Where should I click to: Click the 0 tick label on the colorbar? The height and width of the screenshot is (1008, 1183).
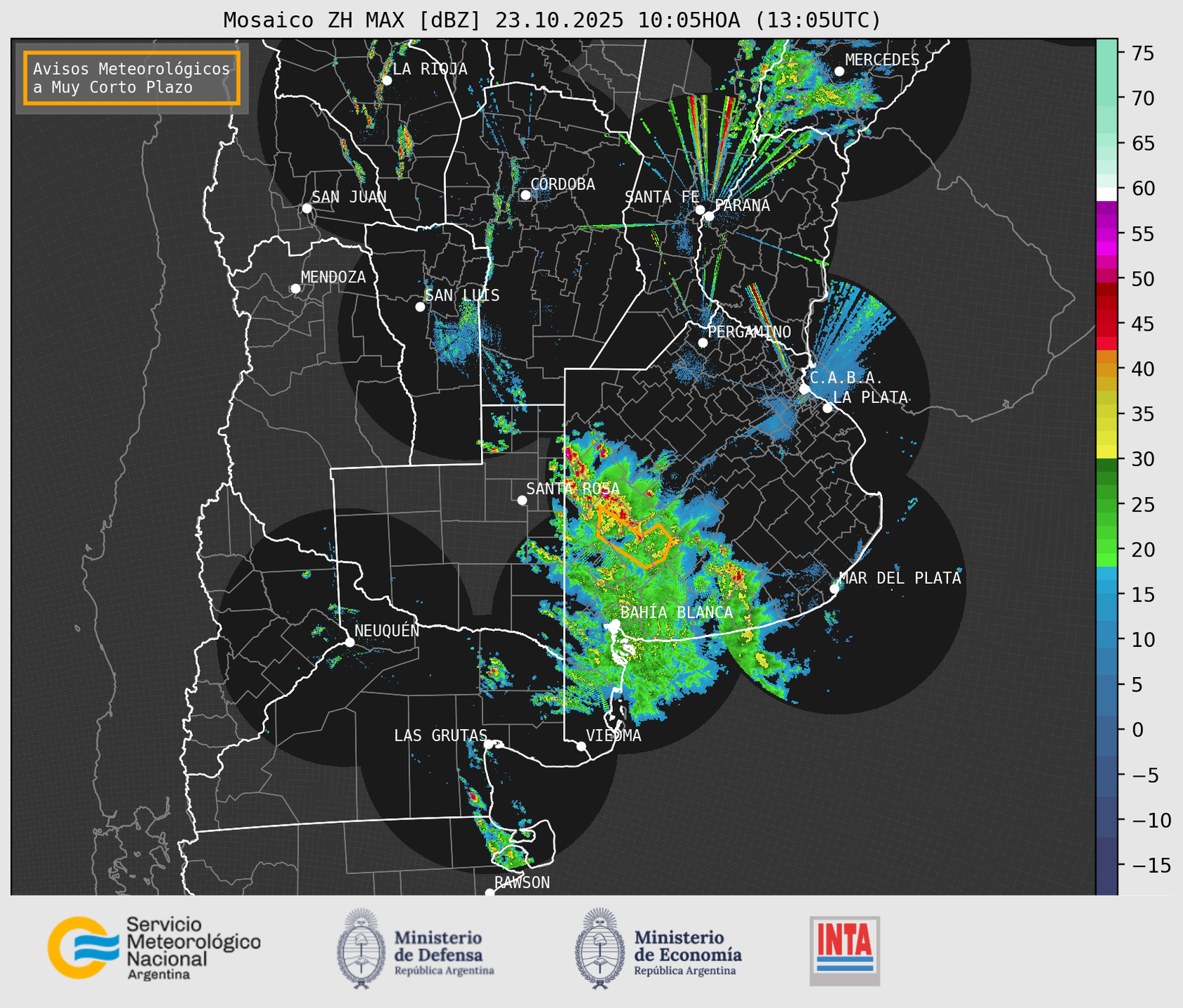click(1137, 730)
